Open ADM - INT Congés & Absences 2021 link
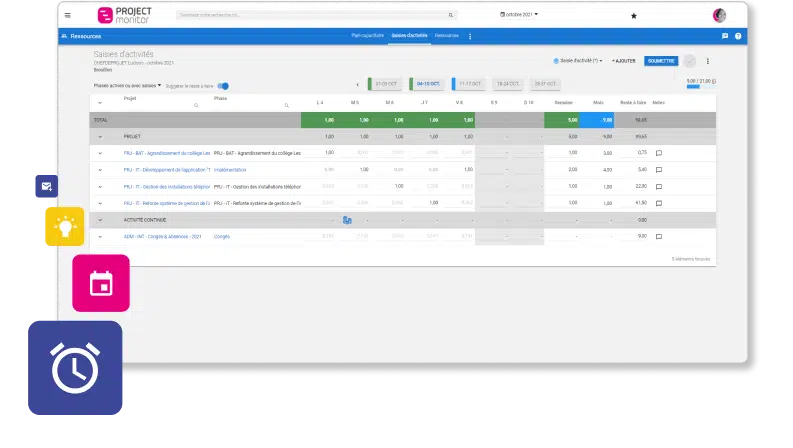Screen dimensions: 793x448 tap(162, 237)
